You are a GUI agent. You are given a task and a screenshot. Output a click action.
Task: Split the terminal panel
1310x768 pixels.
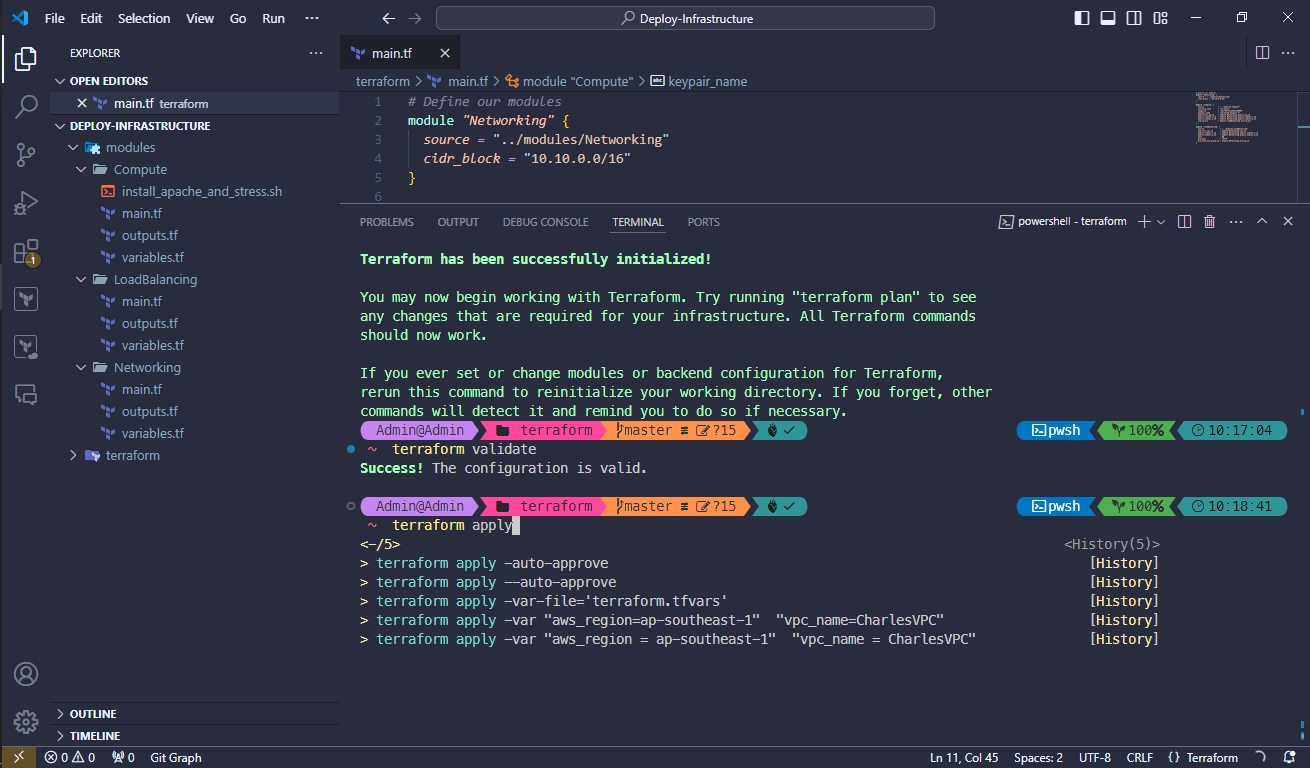(x=1184, y=222)
